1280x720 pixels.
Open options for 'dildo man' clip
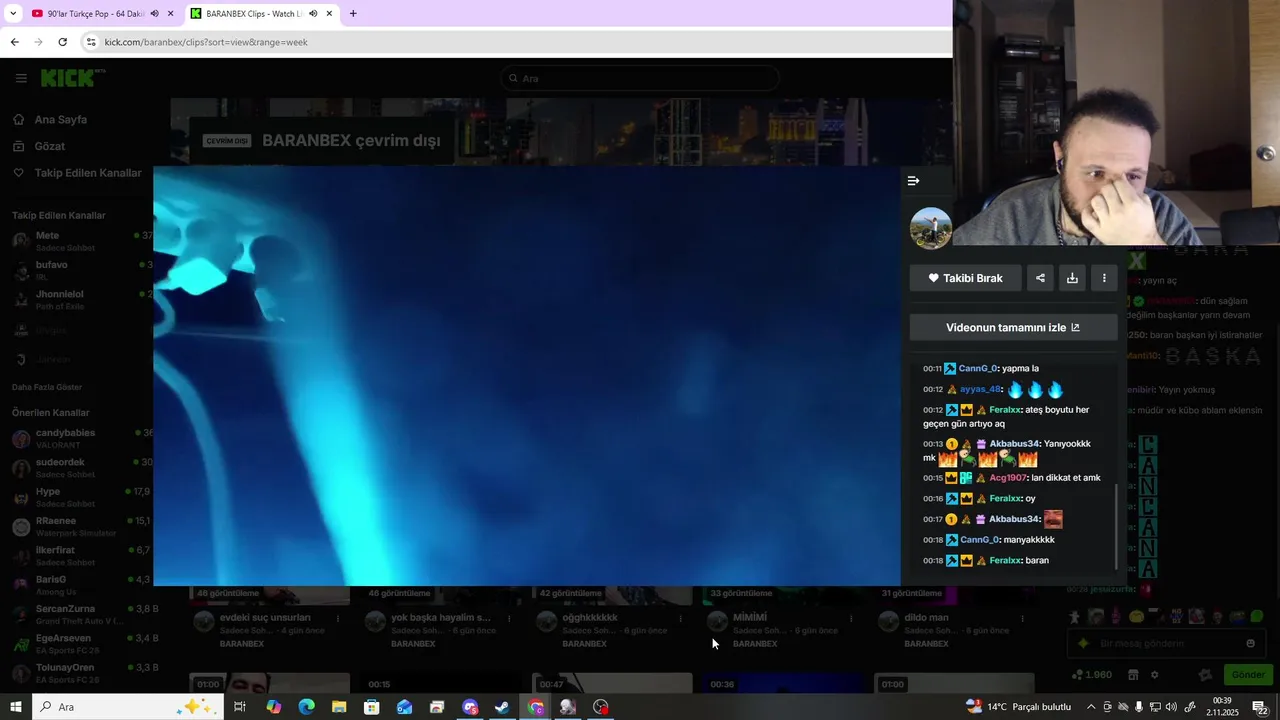click(x=1022, y=618)
